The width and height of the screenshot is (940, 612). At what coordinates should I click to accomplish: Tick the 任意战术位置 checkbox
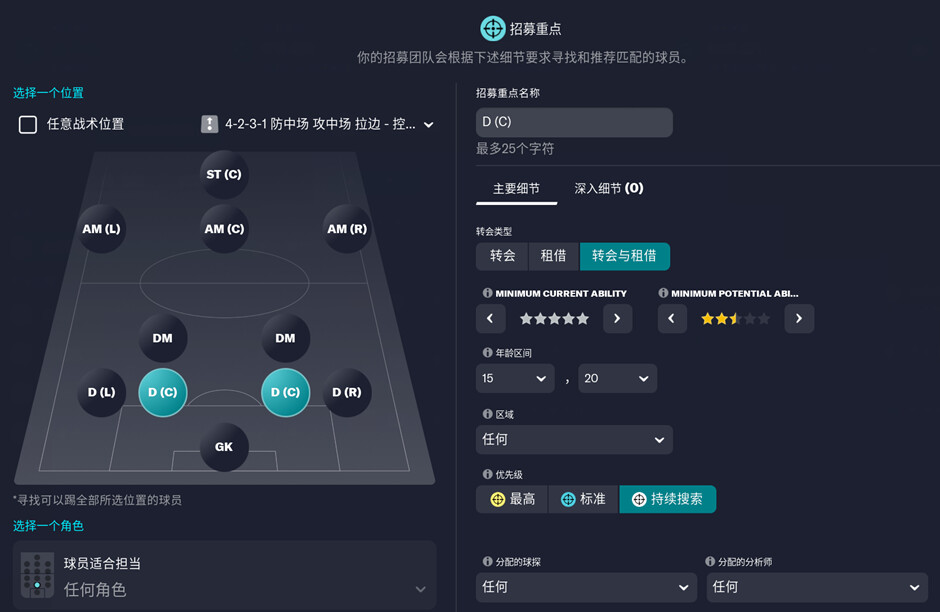28,125
